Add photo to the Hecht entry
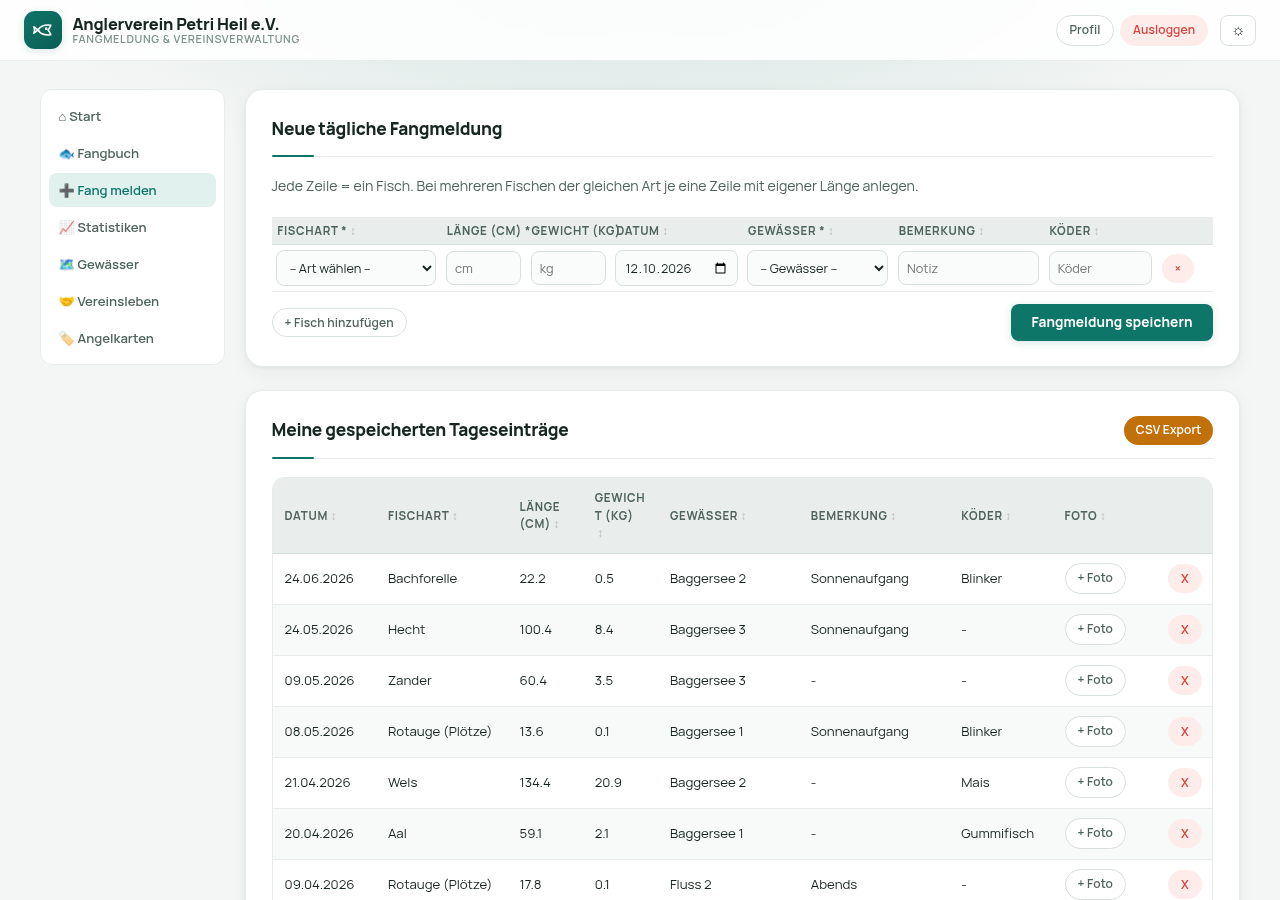1280x900 pixels. click(x=1095, y=629)
